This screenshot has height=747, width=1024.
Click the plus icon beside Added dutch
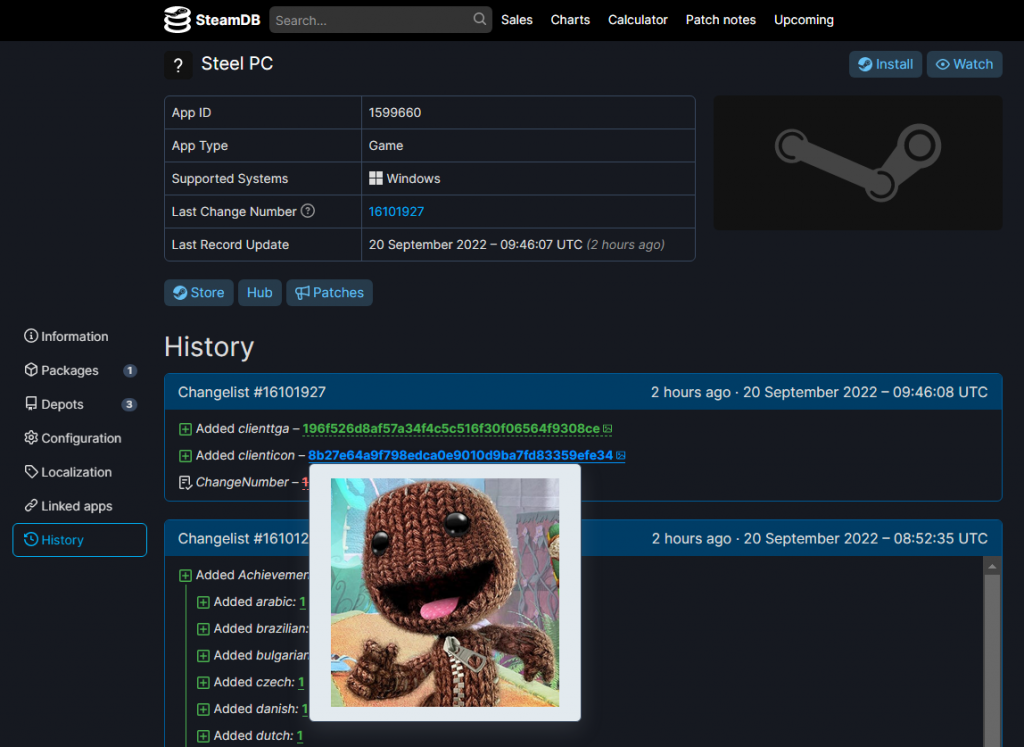(203, 736)
